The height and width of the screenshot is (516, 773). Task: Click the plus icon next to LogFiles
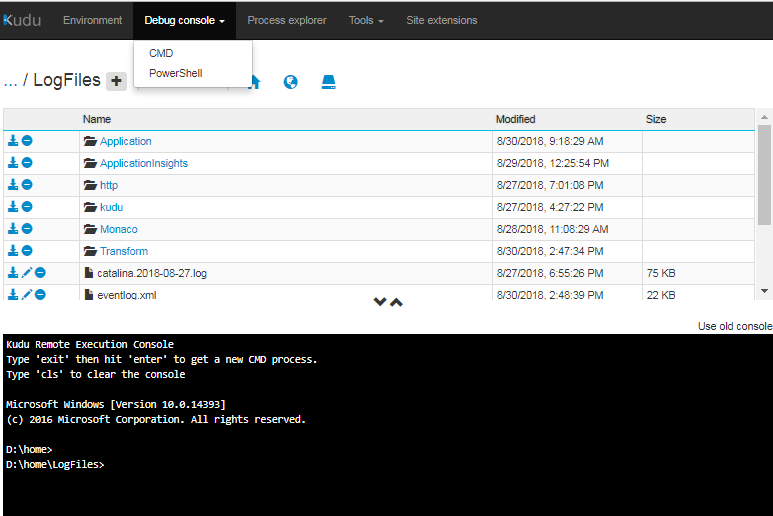(x=117, y=81)
